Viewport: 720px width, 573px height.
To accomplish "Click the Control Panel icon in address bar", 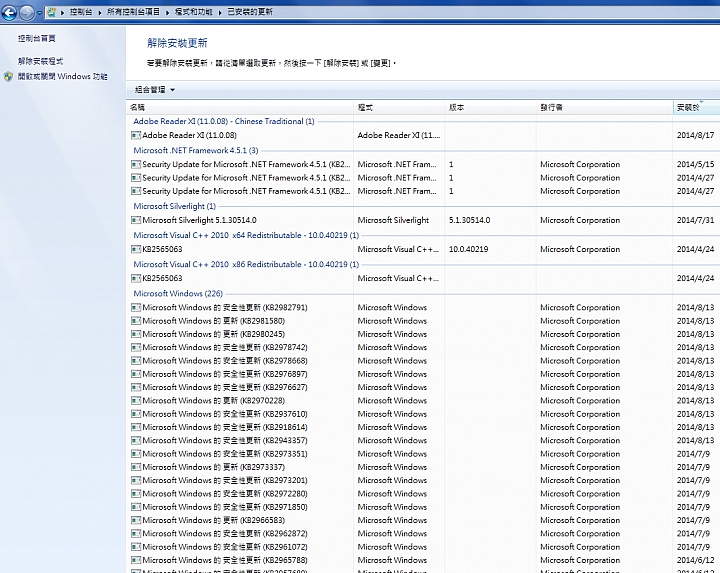I will (x=51, y=12).
